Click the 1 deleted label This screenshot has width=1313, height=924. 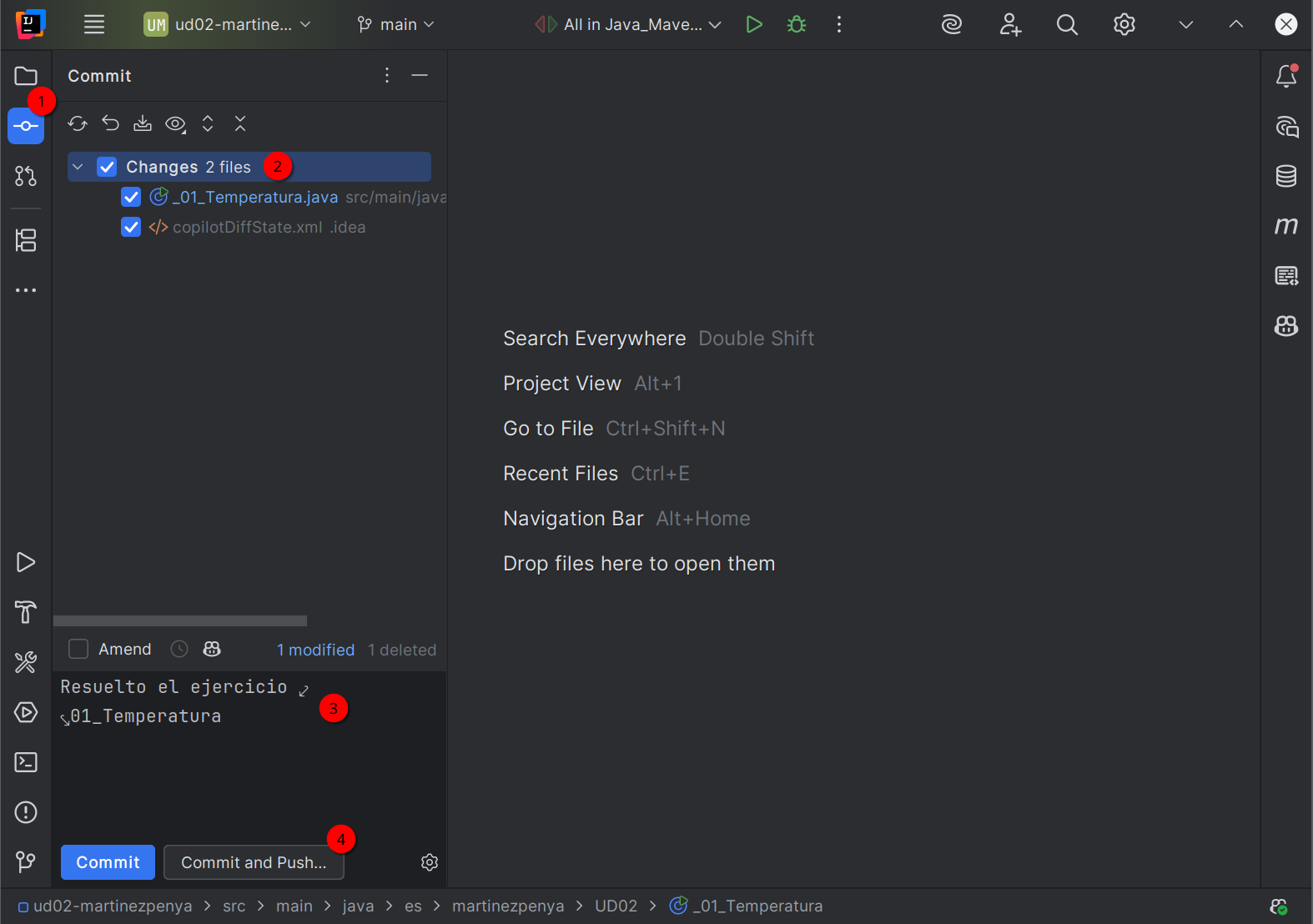(x=402, y=650)
